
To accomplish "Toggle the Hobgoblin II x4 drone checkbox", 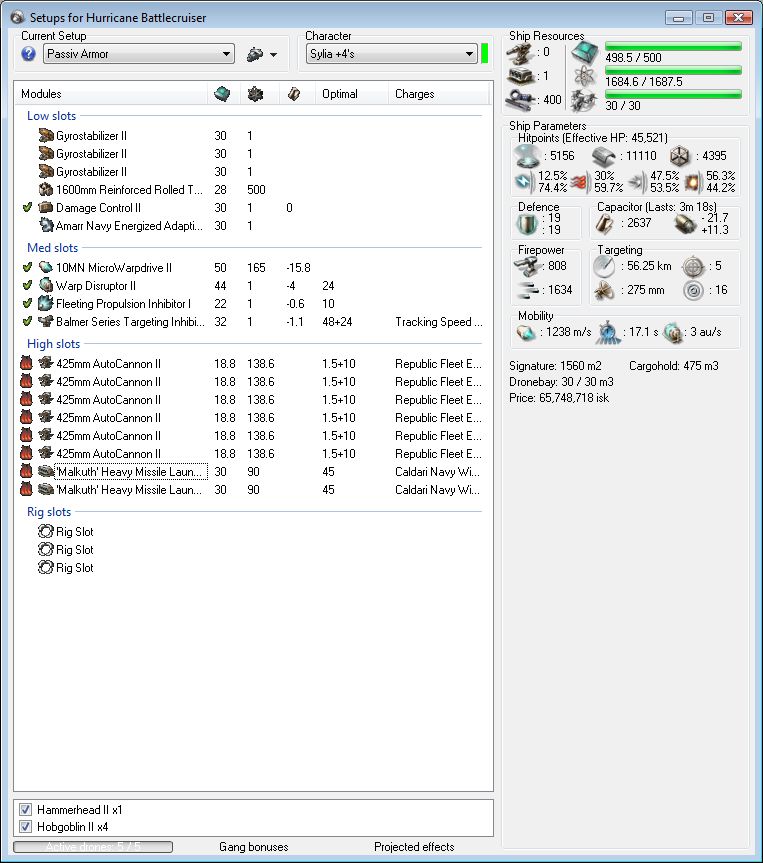I will pos(25,826).
